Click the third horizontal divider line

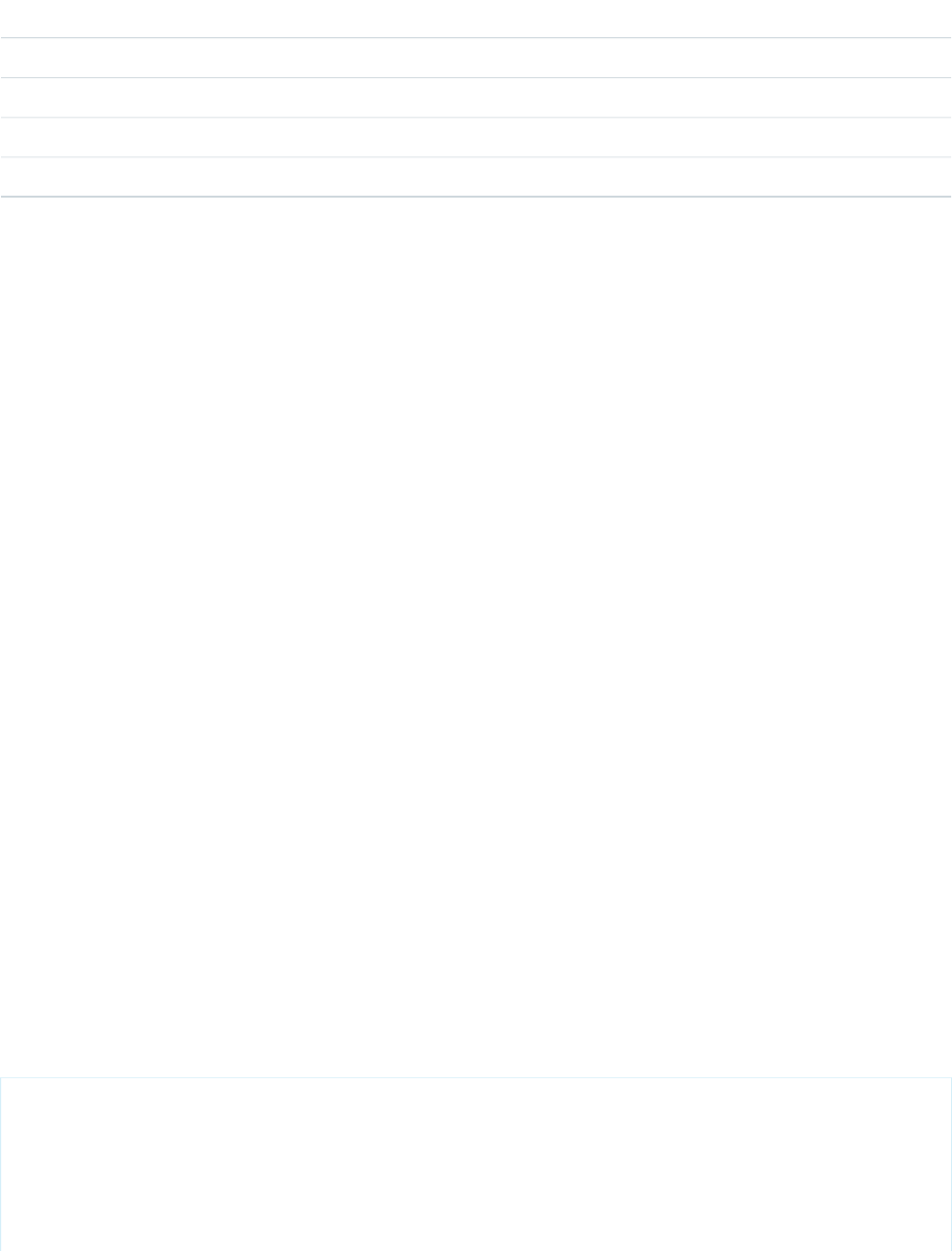click(x=476, y=117)
